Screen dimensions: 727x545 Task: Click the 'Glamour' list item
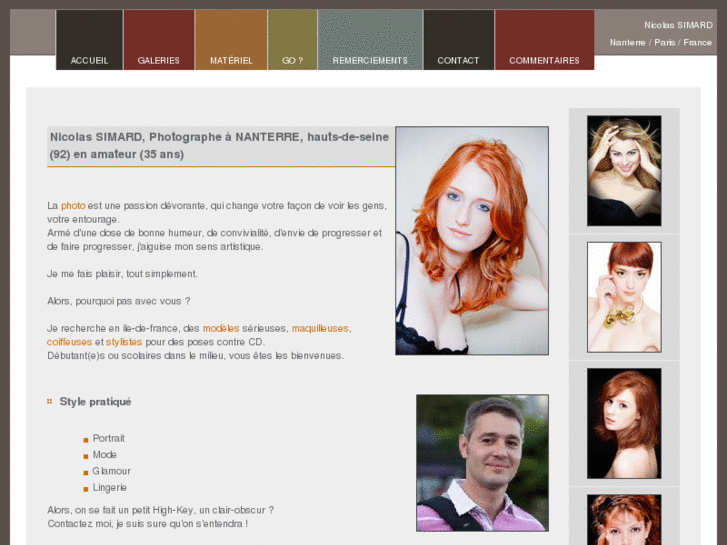111,471
